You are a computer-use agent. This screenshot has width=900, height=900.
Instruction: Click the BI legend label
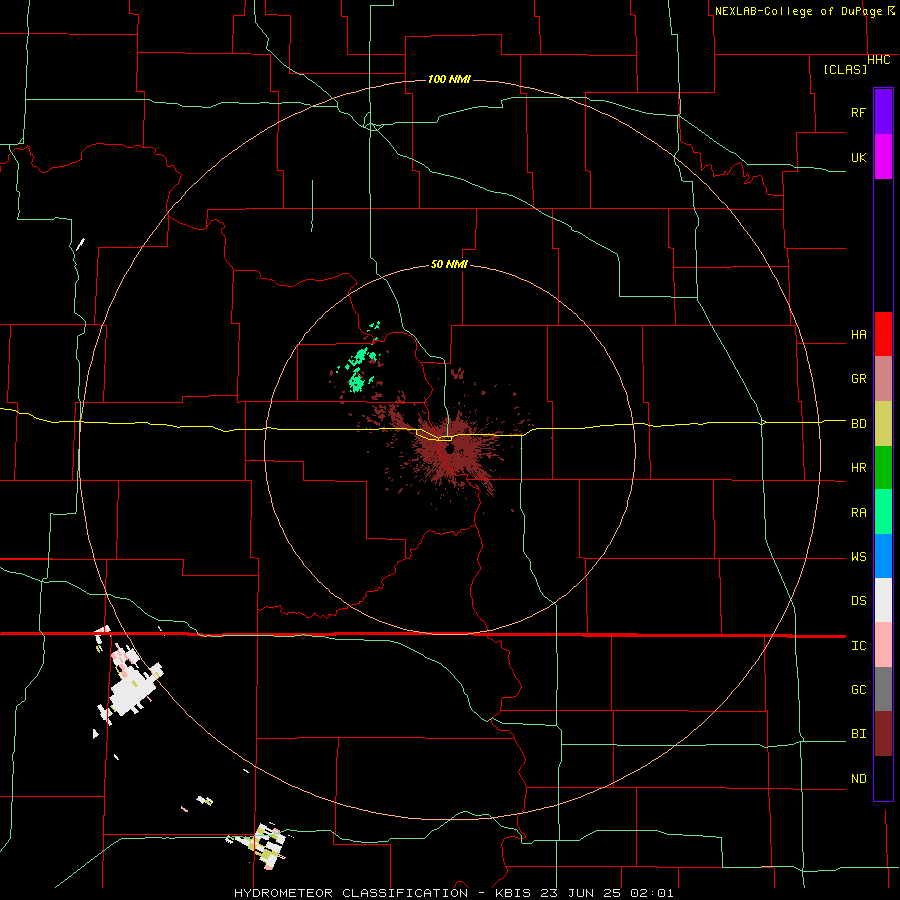click(x=858, y=734)
